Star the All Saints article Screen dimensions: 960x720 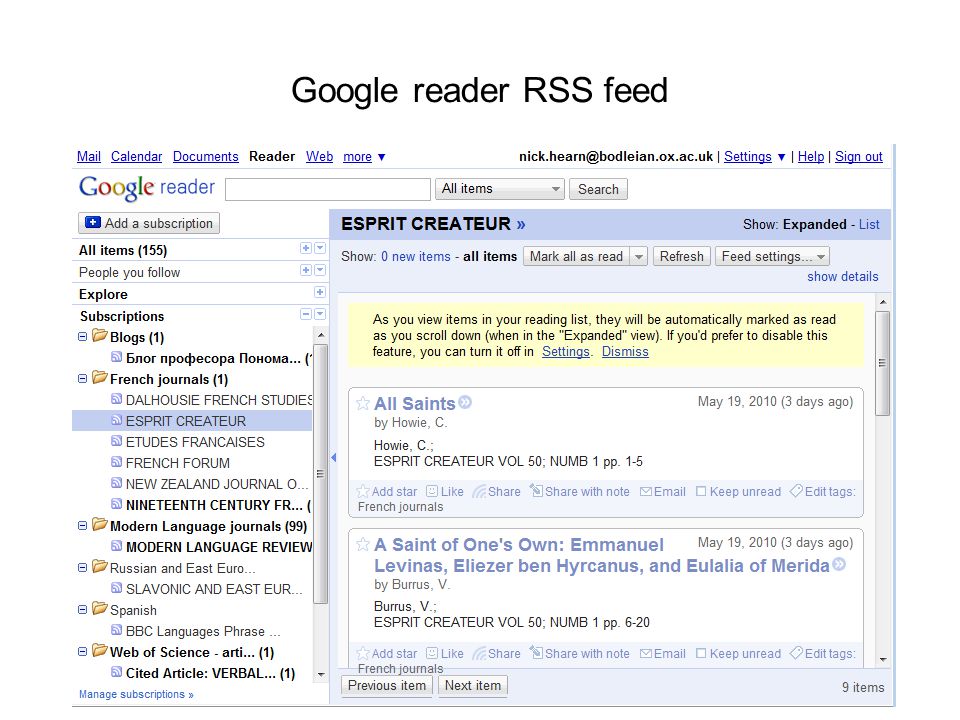363,403
